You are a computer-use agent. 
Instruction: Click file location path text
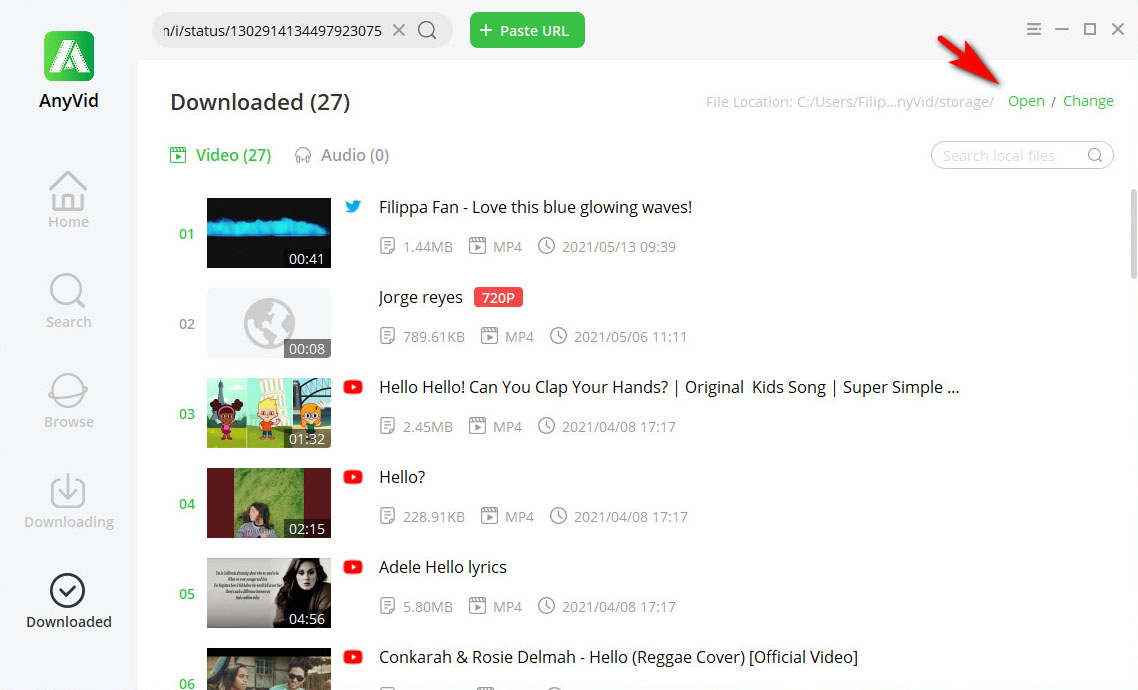pos(850,102)
